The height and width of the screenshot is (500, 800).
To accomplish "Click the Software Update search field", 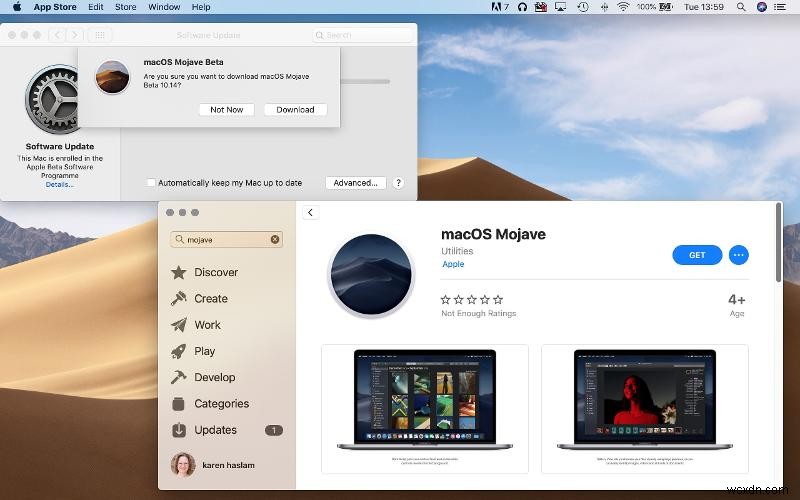I will click(362, 35).
